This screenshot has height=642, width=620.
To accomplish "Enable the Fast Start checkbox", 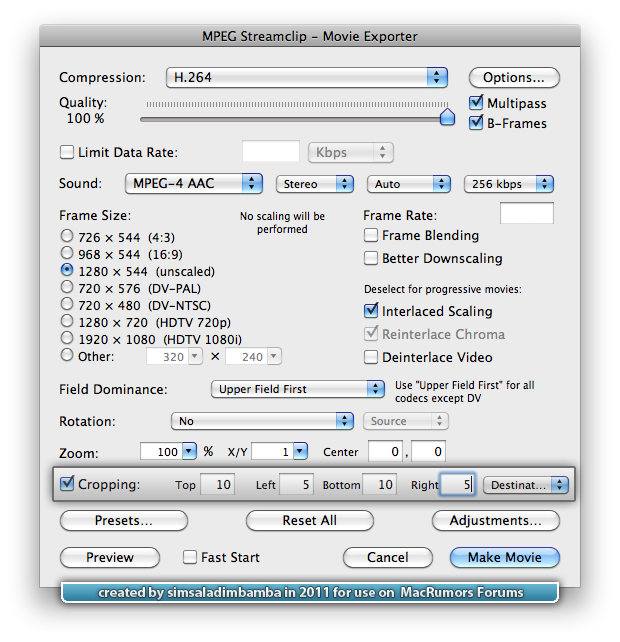I will [x=190, y=557].
